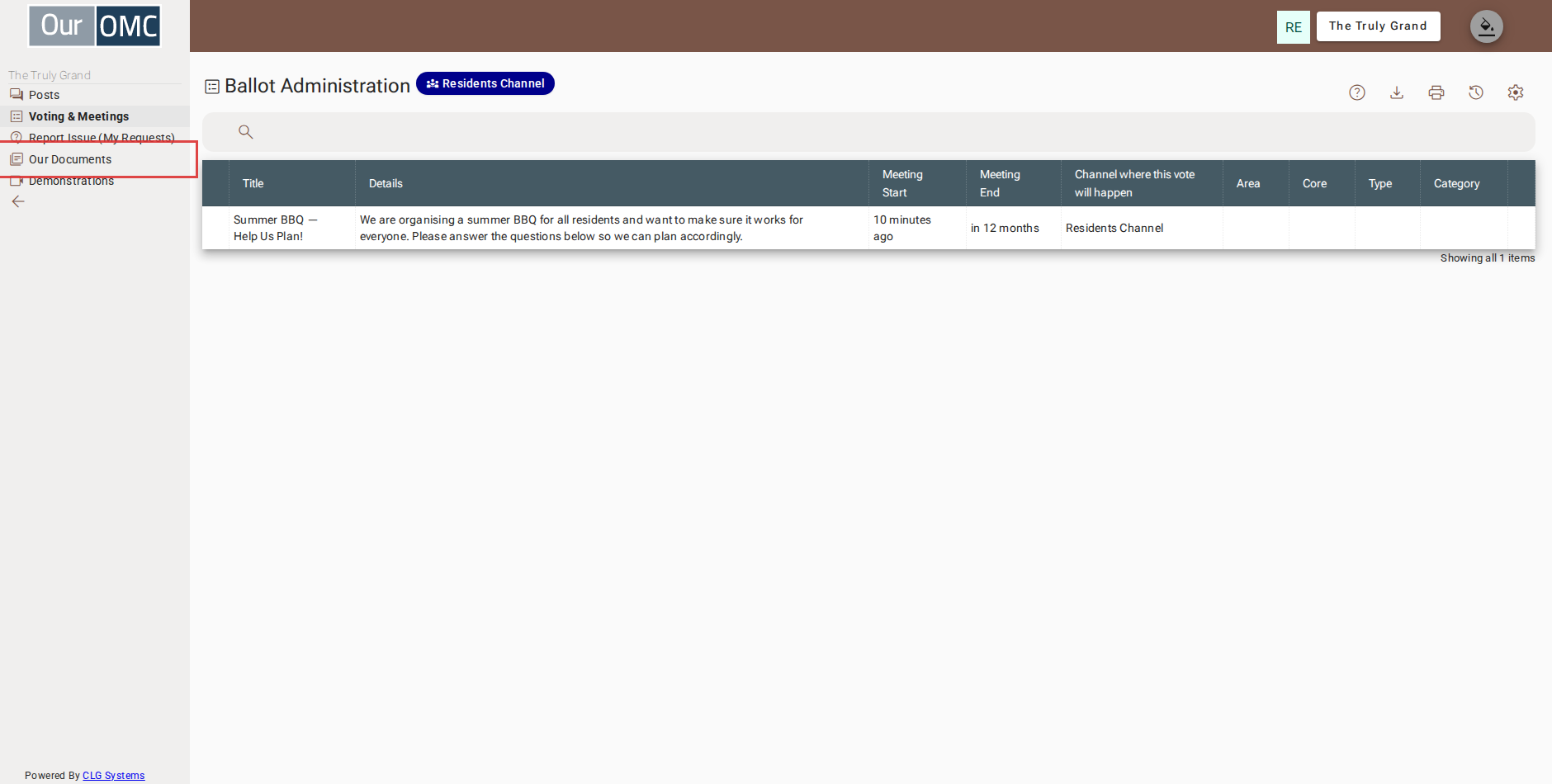1552x784 pixels.
Task: Click the '10 minutes ago' cell
Action: click(x=917, y=228)
